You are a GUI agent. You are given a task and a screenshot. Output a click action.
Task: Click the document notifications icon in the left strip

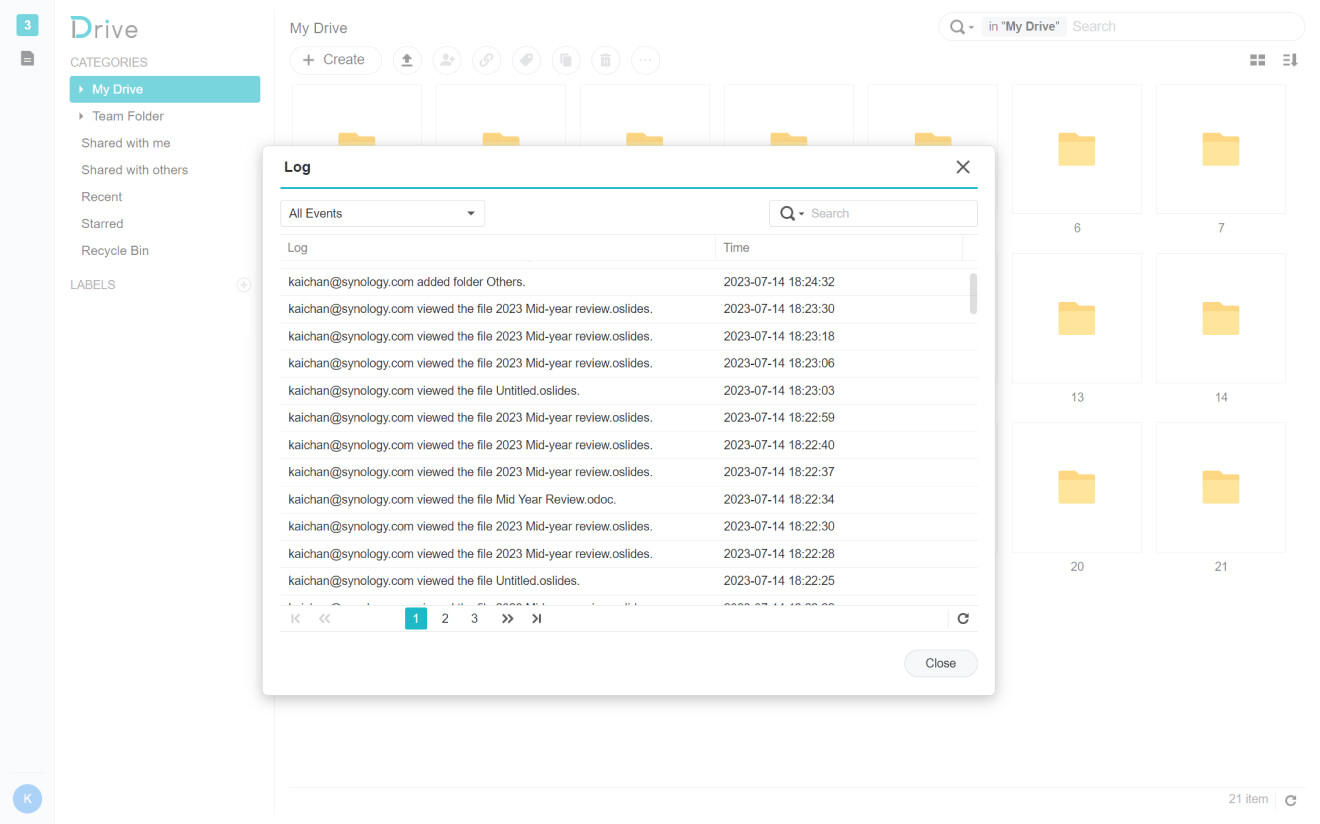27,57
